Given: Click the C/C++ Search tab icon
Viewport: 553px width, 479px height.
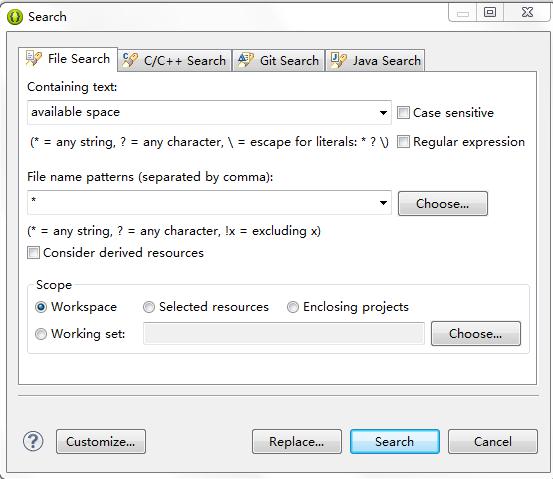Looking at the screenshot, I should [130, 60].
